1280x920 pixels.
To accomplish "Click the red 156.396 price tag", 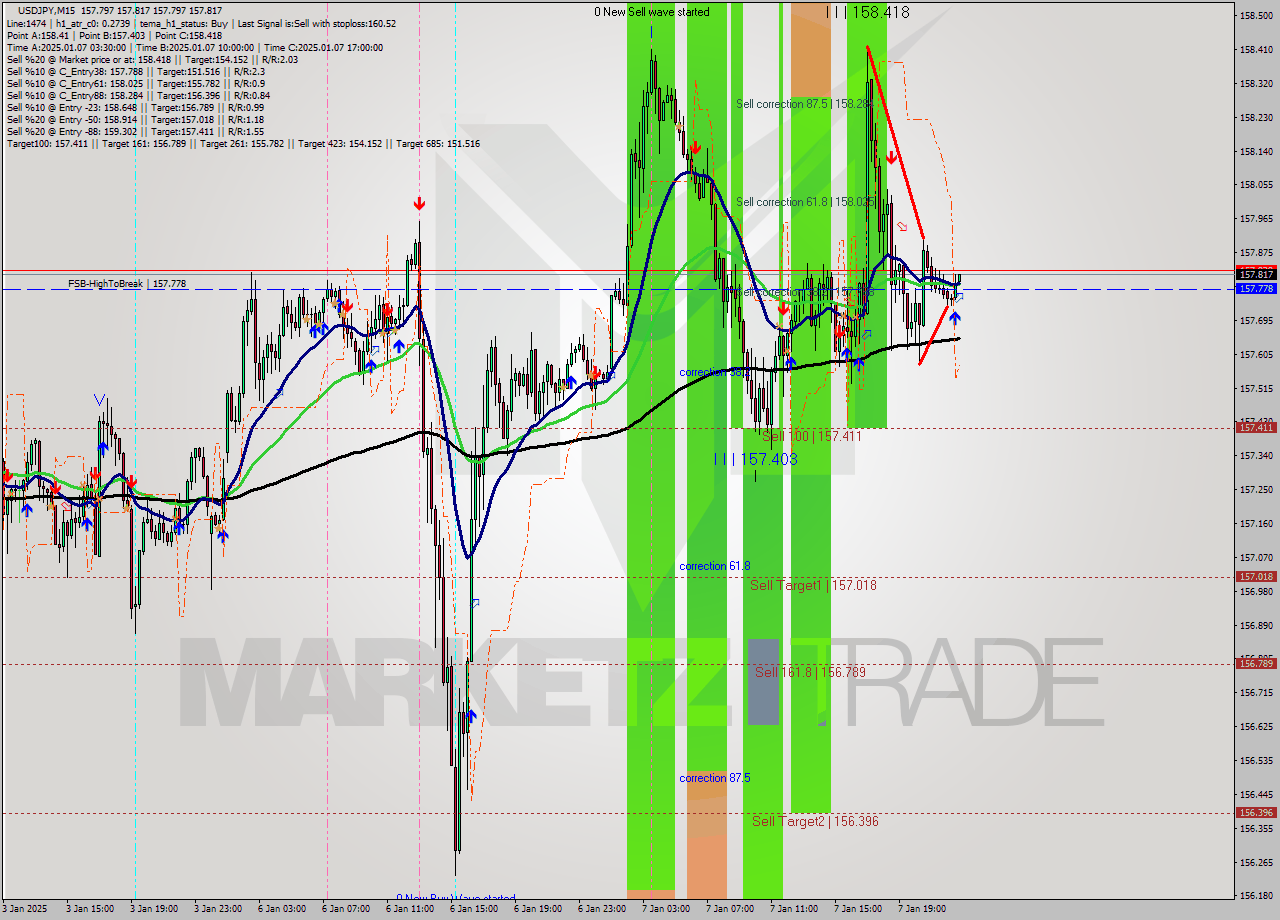I will coord(1256,812).
